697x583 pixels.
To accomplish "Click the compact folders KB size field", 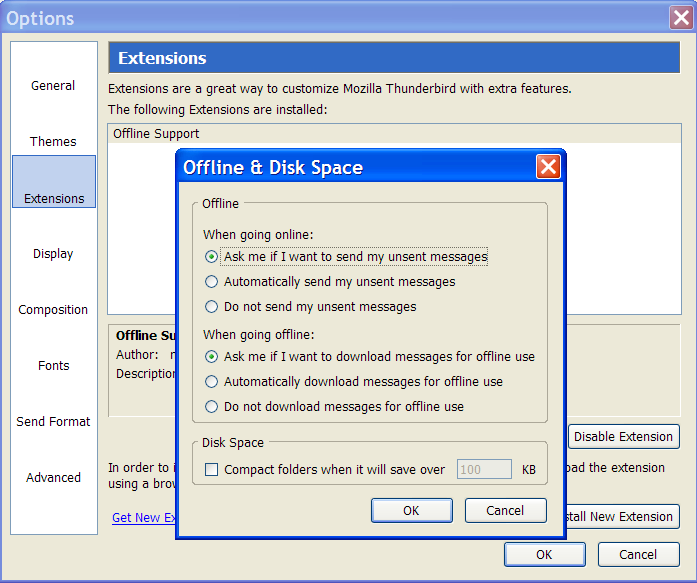I will point(484,469).
